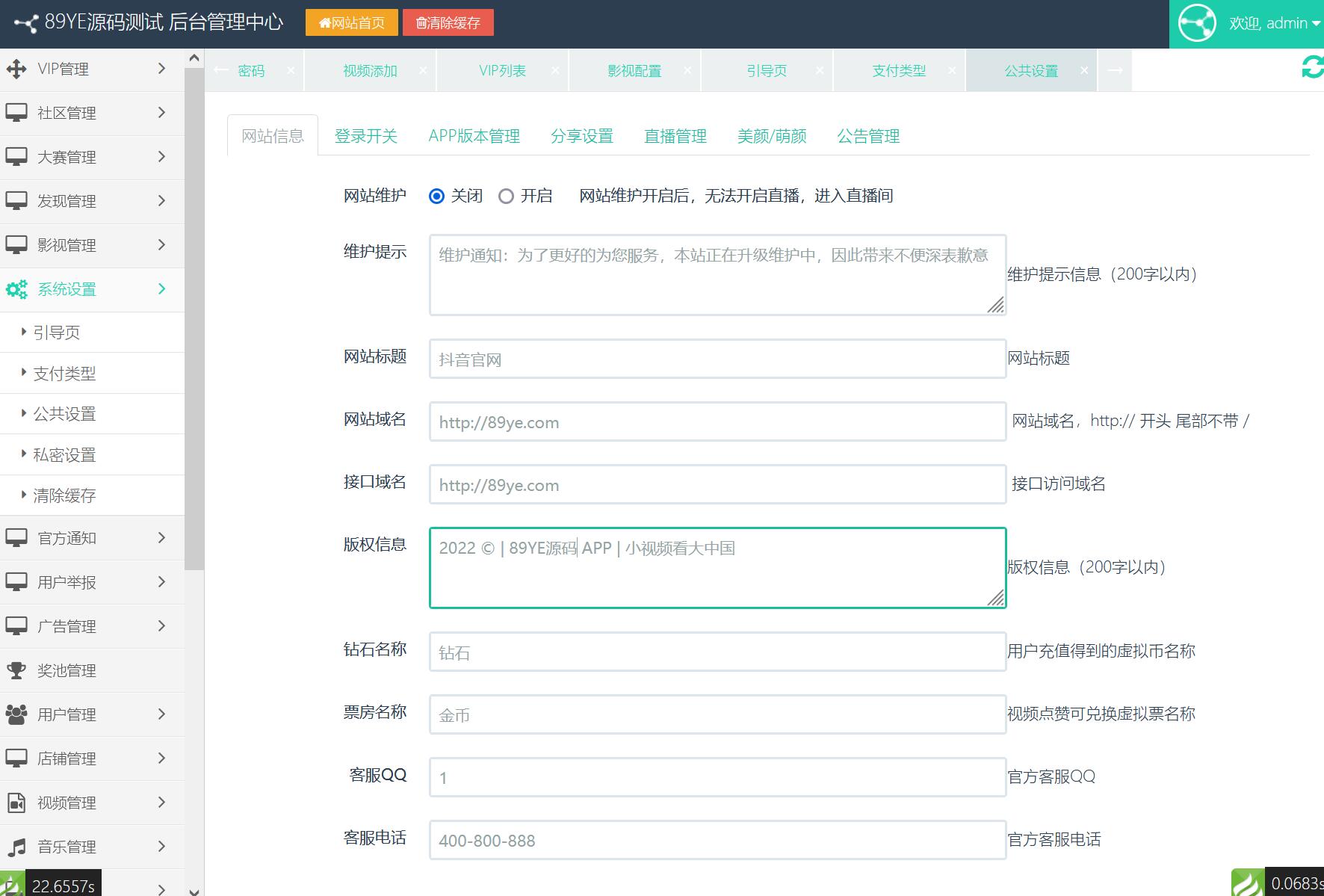This screenshot has width=1324, height=896.
Task: Switch to the 登录开关 tab
Action: (365, 136)
